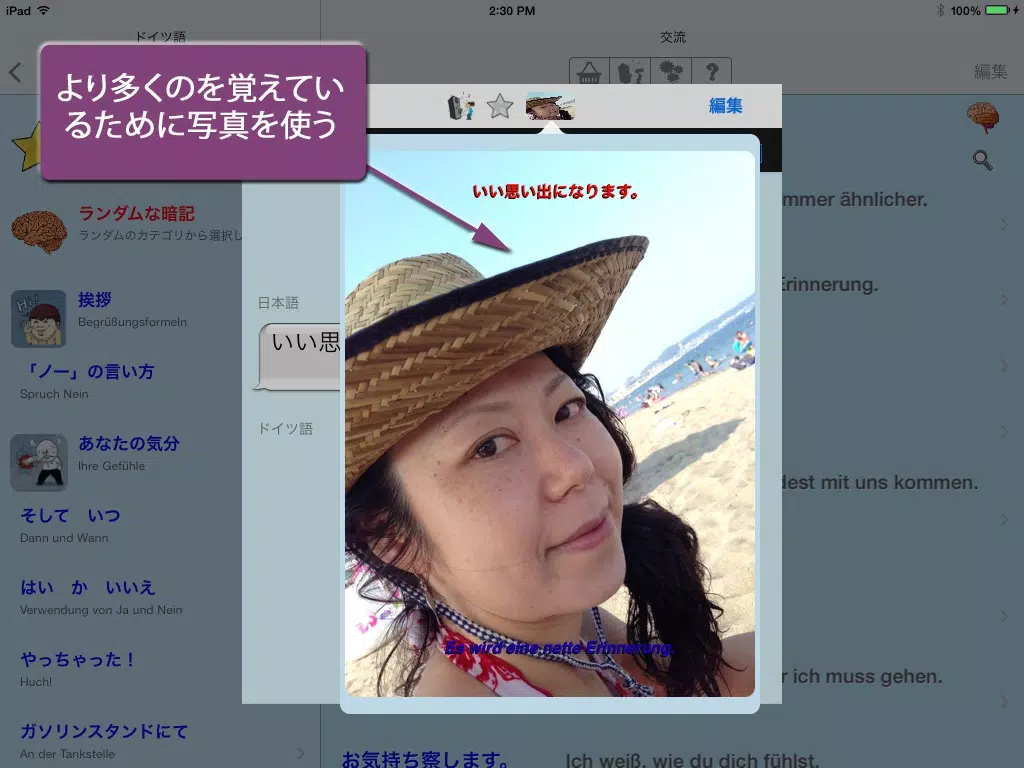
Task: Click the 日本語 label in the popup
Action: [278, 302]
